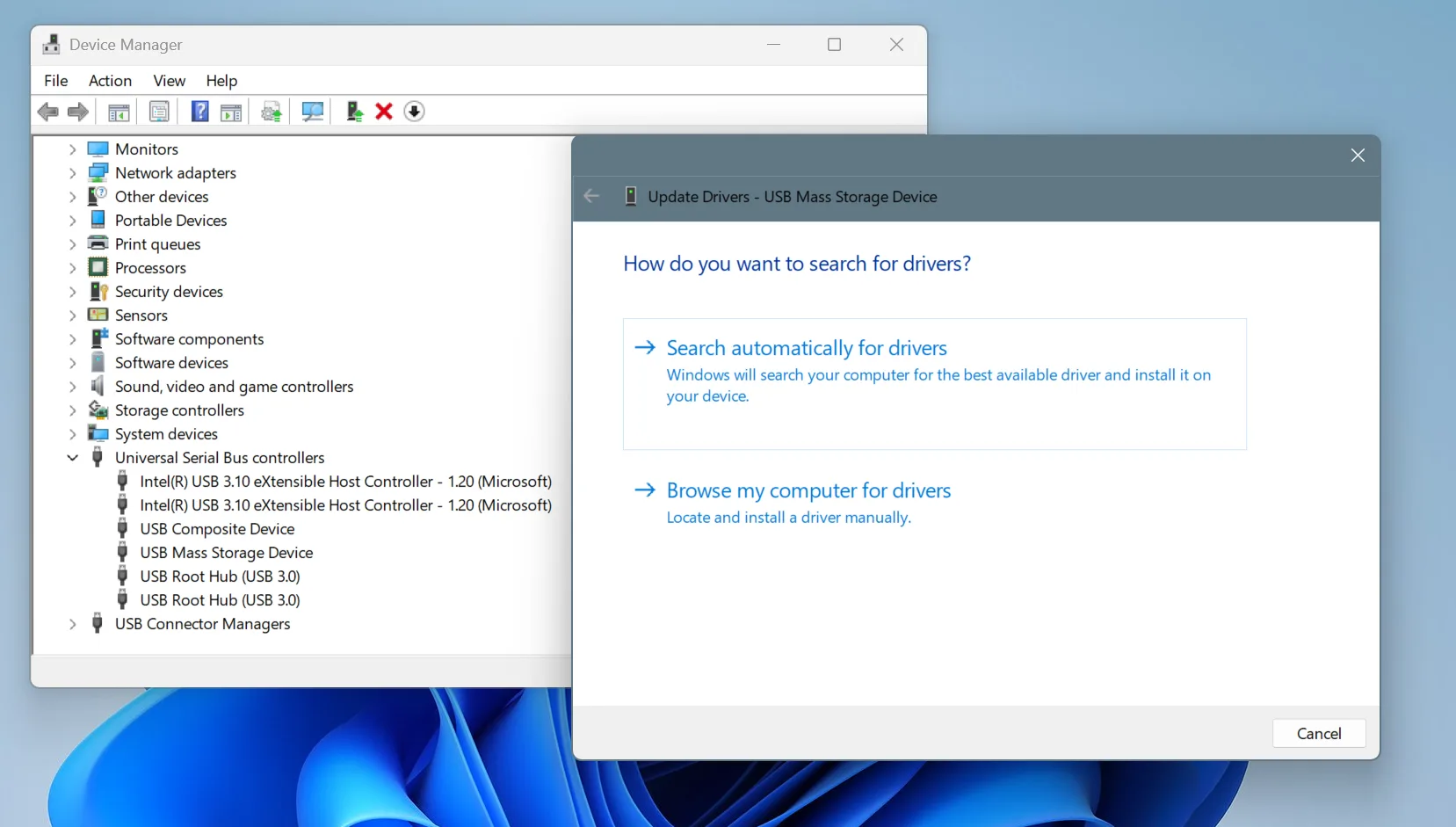The image size is (1456, 827).
Task: Select Software components label
Action: point(189,339)
